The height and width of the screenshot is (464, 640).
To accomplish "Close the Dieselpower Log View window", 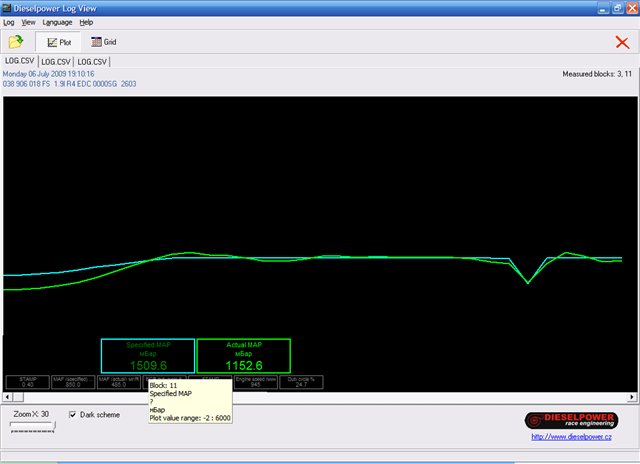I will (632, 8).
